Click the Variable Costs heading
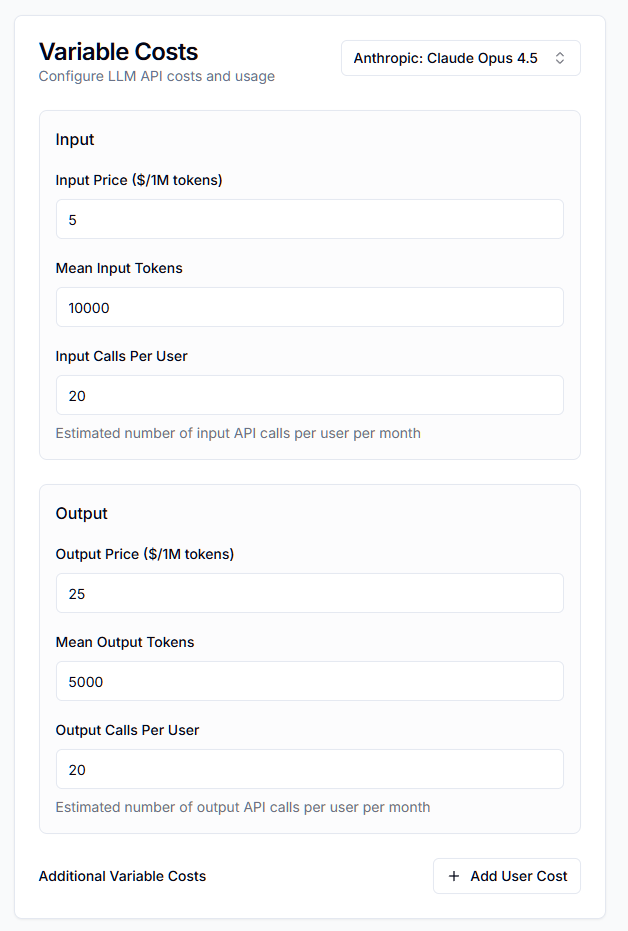628x931 pixels. [x=118, y=51]
